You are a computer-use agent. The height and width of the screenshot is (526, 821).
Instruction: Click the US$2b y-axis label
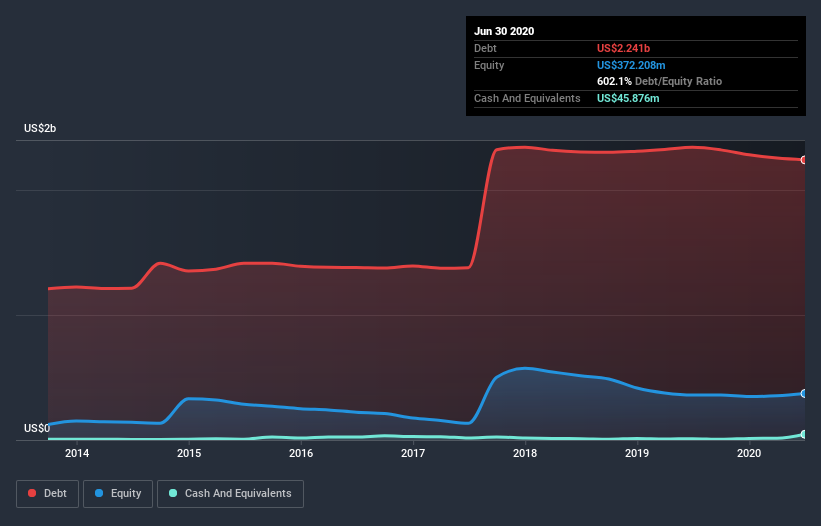[x=40, y=128]
